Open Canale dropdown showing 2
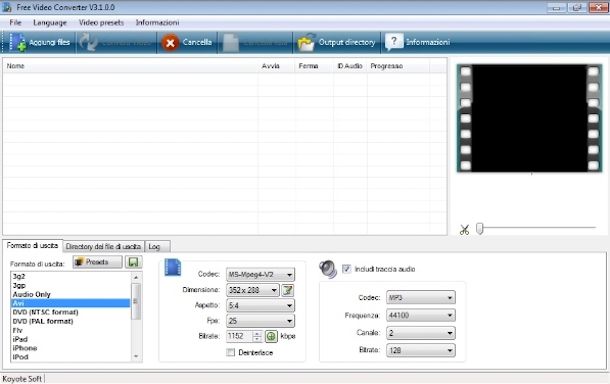 tap(421, 333)
